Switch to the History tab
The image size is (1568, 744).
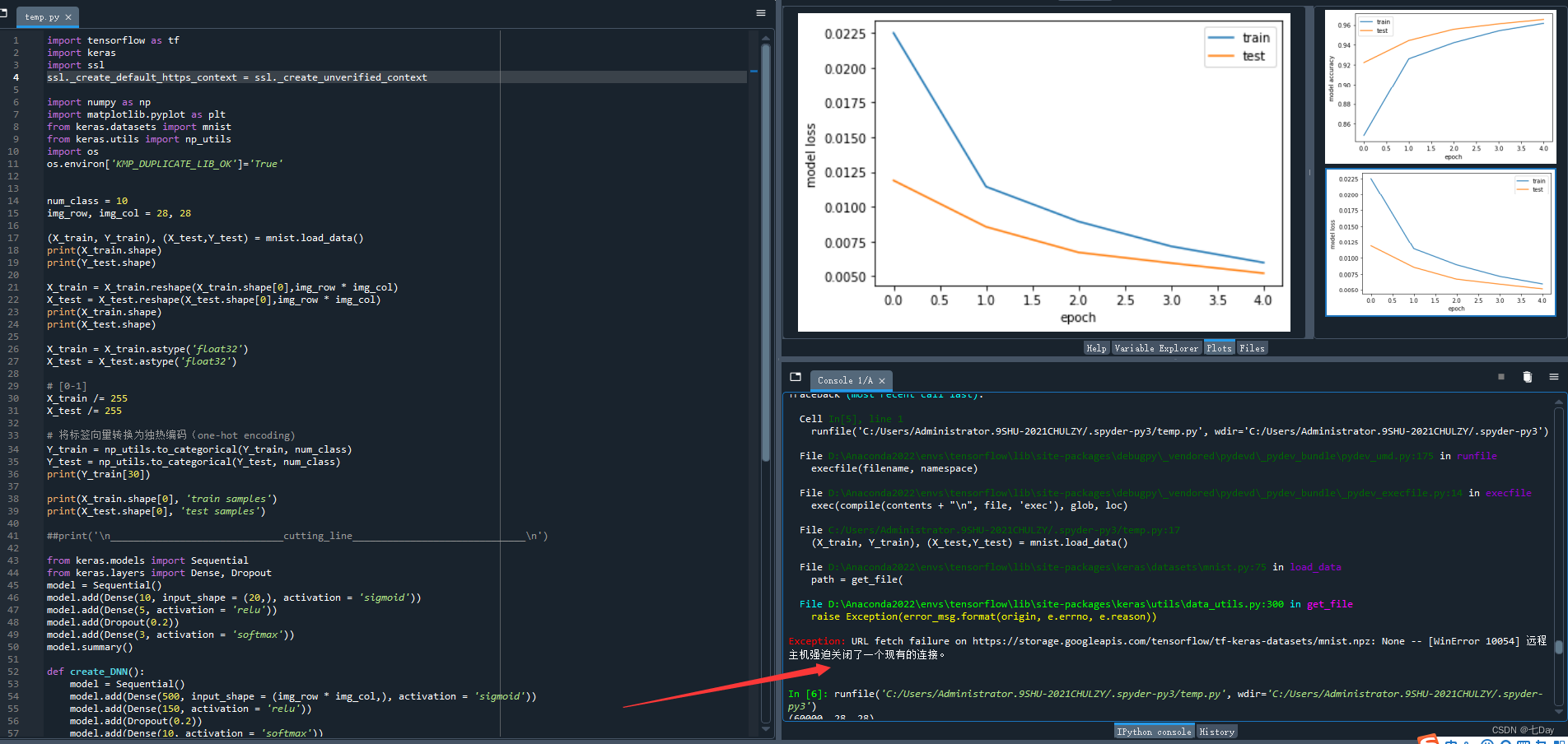(1216, 732)
